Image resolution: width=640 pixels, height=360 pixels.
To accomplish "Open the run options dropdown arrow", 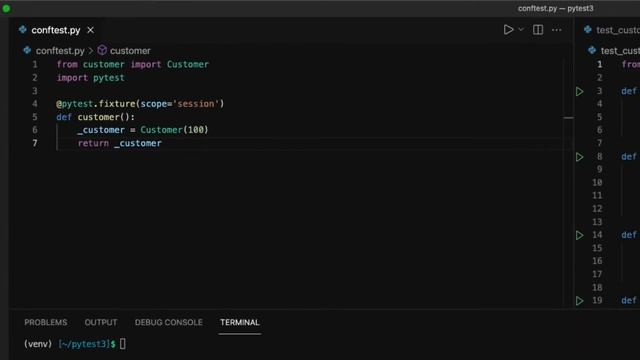I will pyautogui.click(x=521, y=30).
